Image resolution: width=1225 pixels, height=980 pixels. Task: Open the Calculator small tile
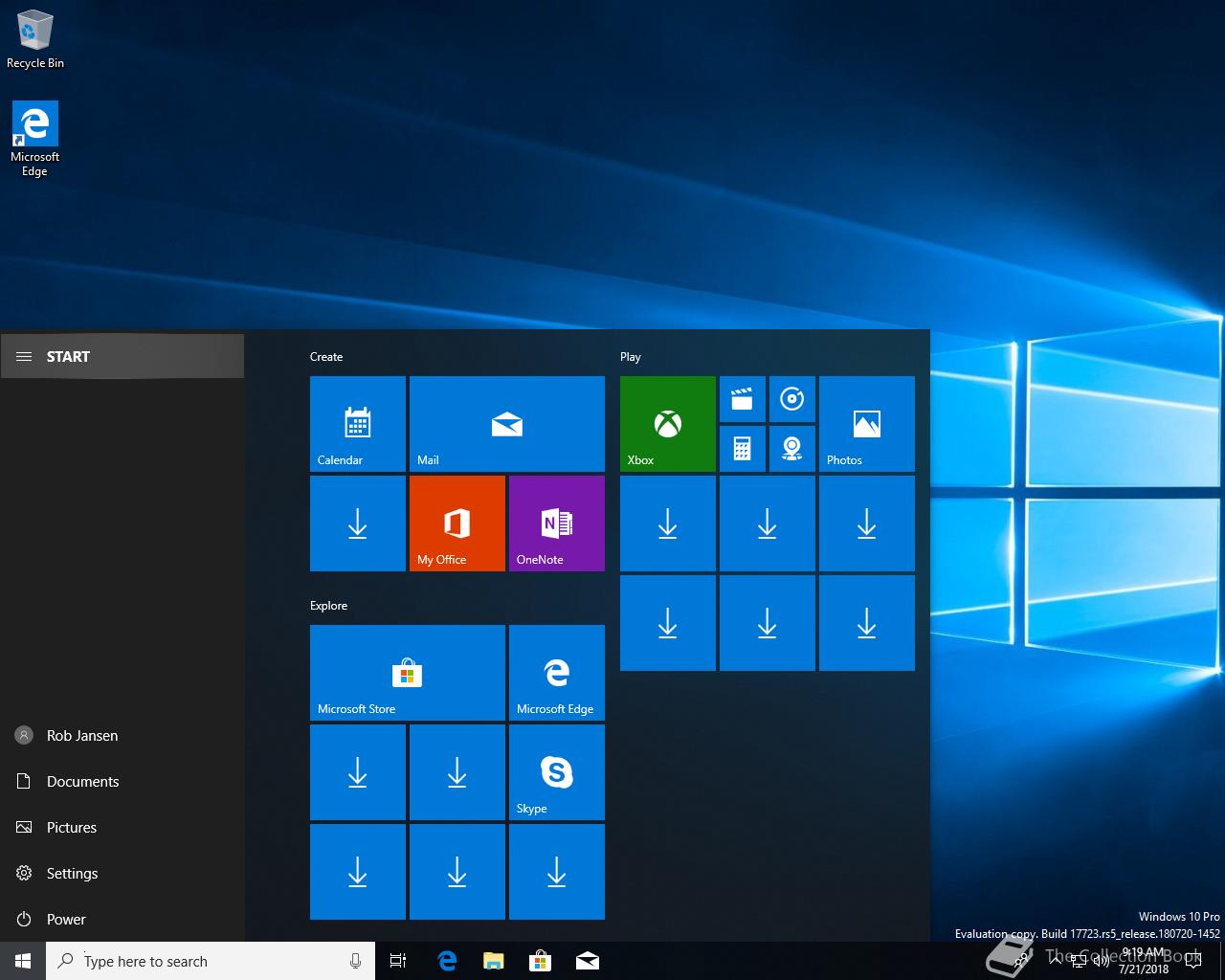click(x=743, y=449)
